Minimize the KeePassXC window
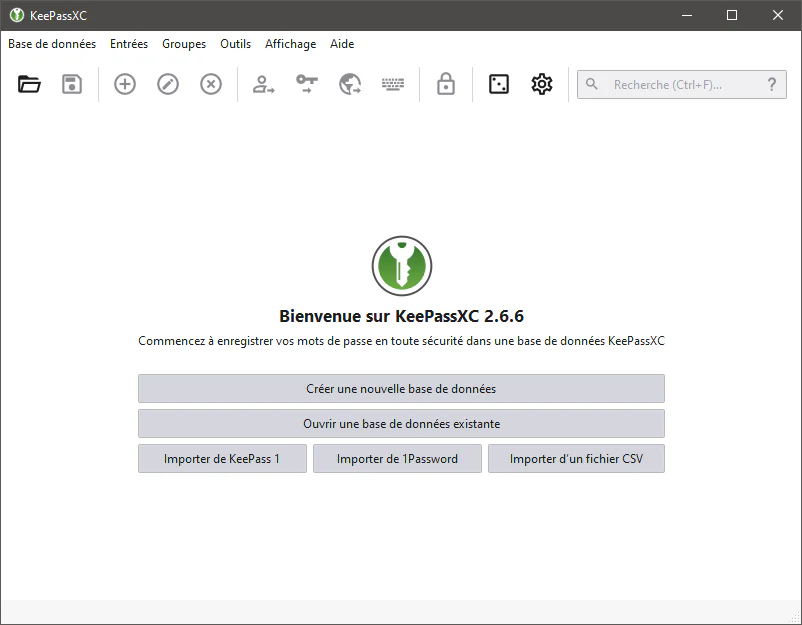This screenshot has width=802, height=625. [687, 15]
